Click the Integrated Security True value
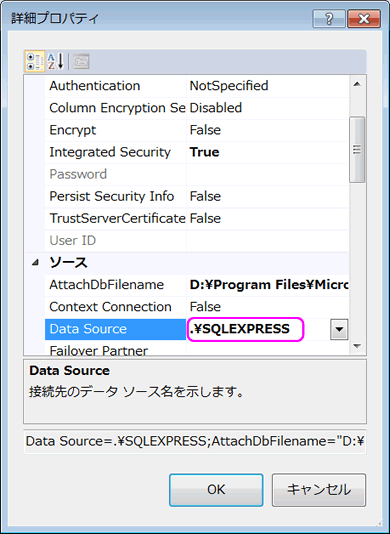Image resolution: width=390 pixels, height=534 pixels. 204,152
